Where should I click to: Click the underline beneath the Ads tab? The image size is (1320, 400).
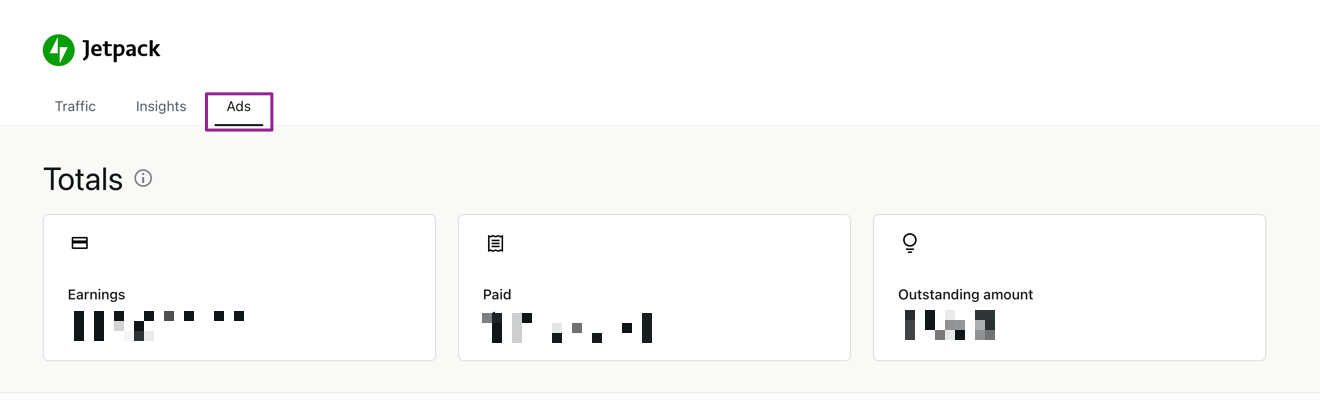(239, 125)
